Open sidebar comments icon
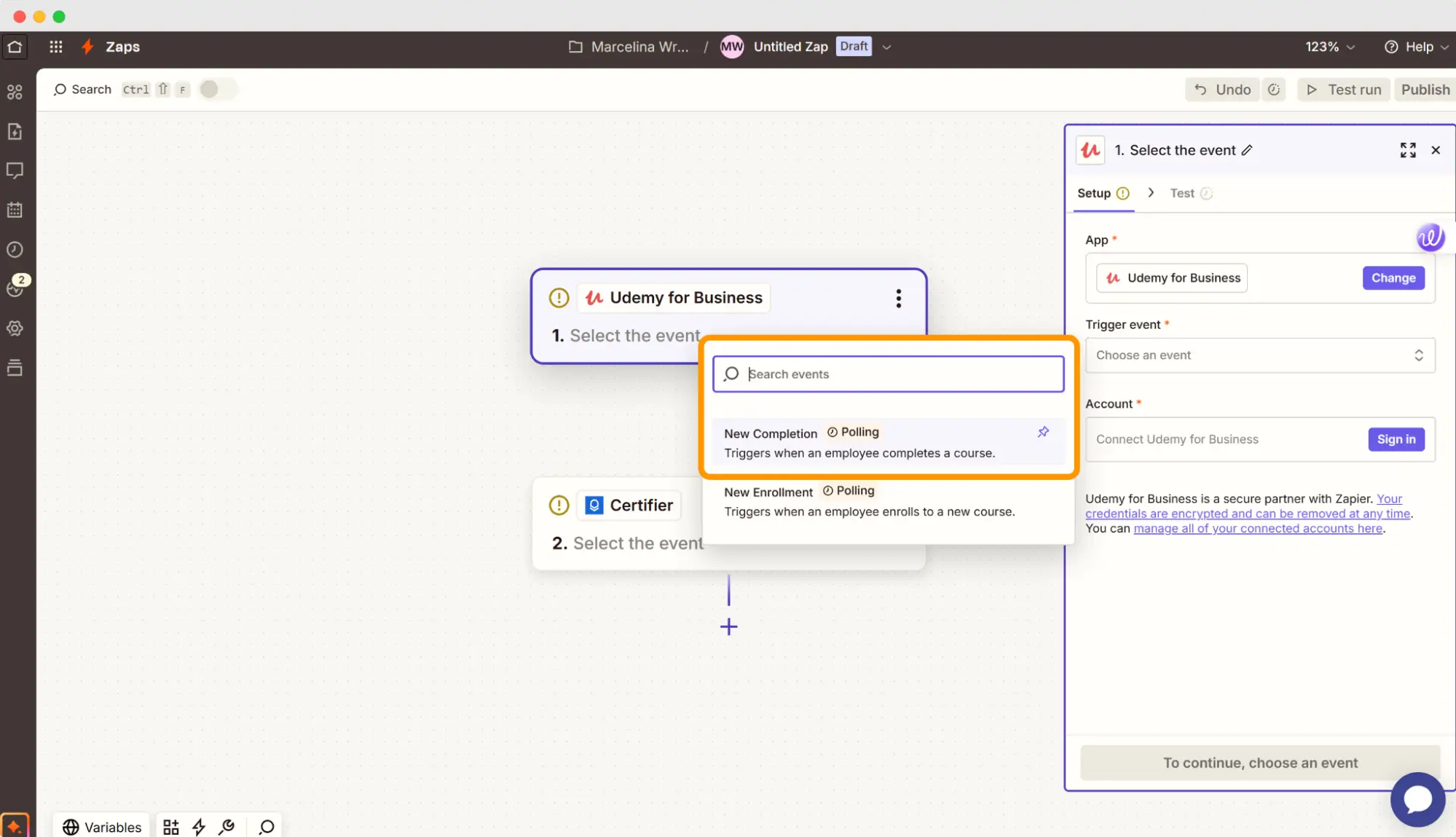1456x837 pixels. click(15, 170)
